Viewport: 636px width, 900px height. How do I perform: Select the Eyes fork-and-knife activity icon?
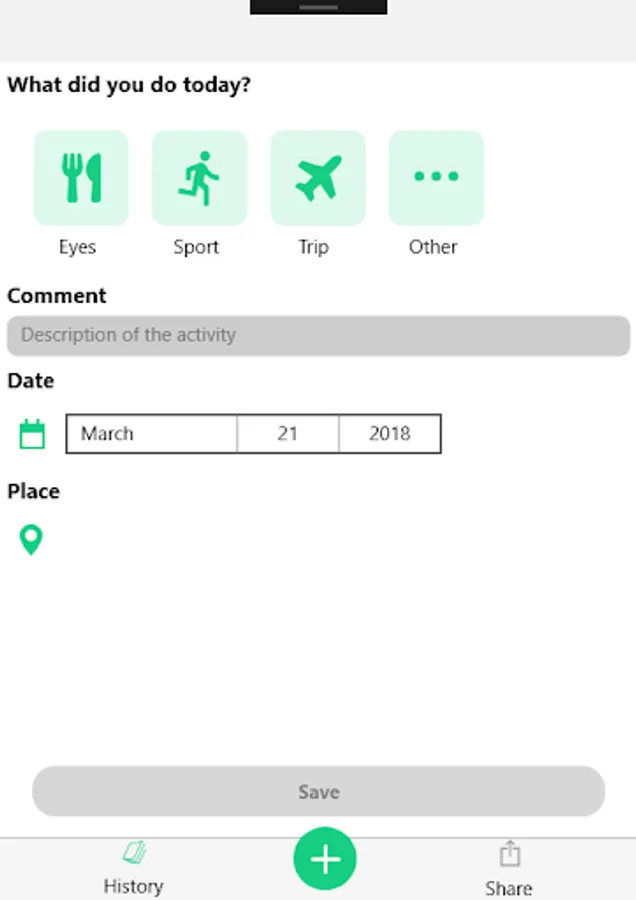[81, 177]
